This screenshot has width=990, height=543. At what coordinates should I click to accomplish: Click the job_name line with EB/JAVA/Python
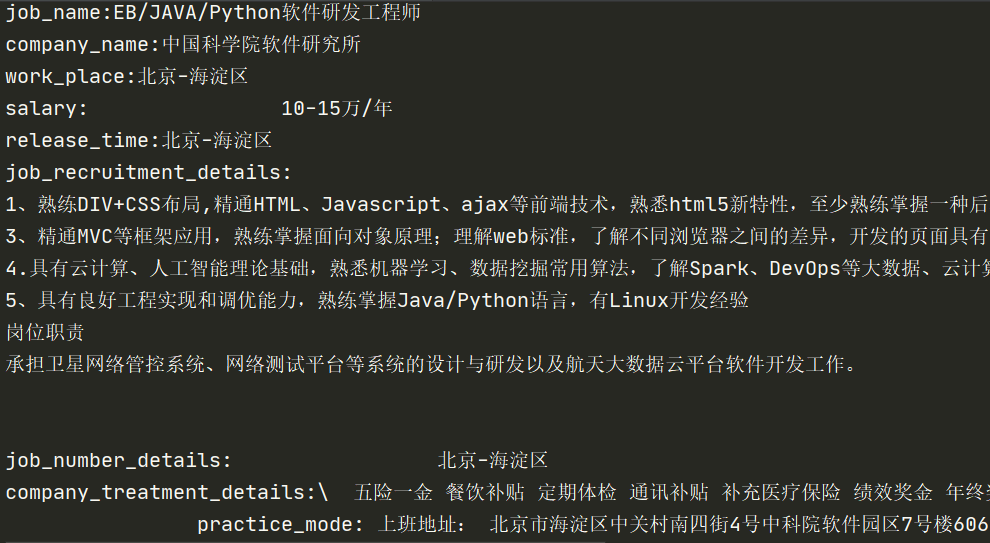click(x=213, y=13)
